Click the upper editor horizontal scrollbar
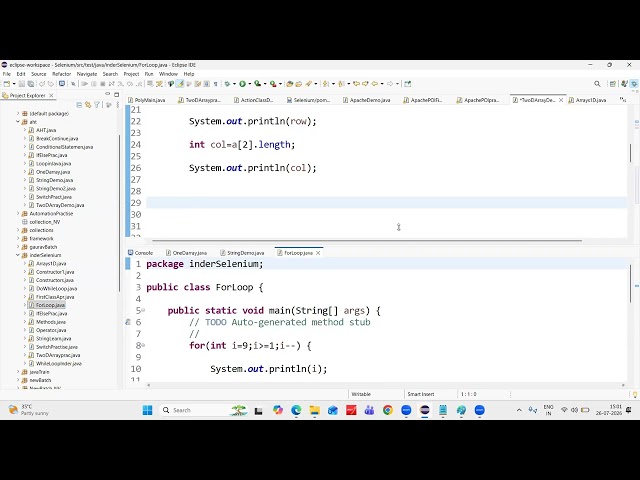Screen dimensions: 640x480 [x=367, y=240]
